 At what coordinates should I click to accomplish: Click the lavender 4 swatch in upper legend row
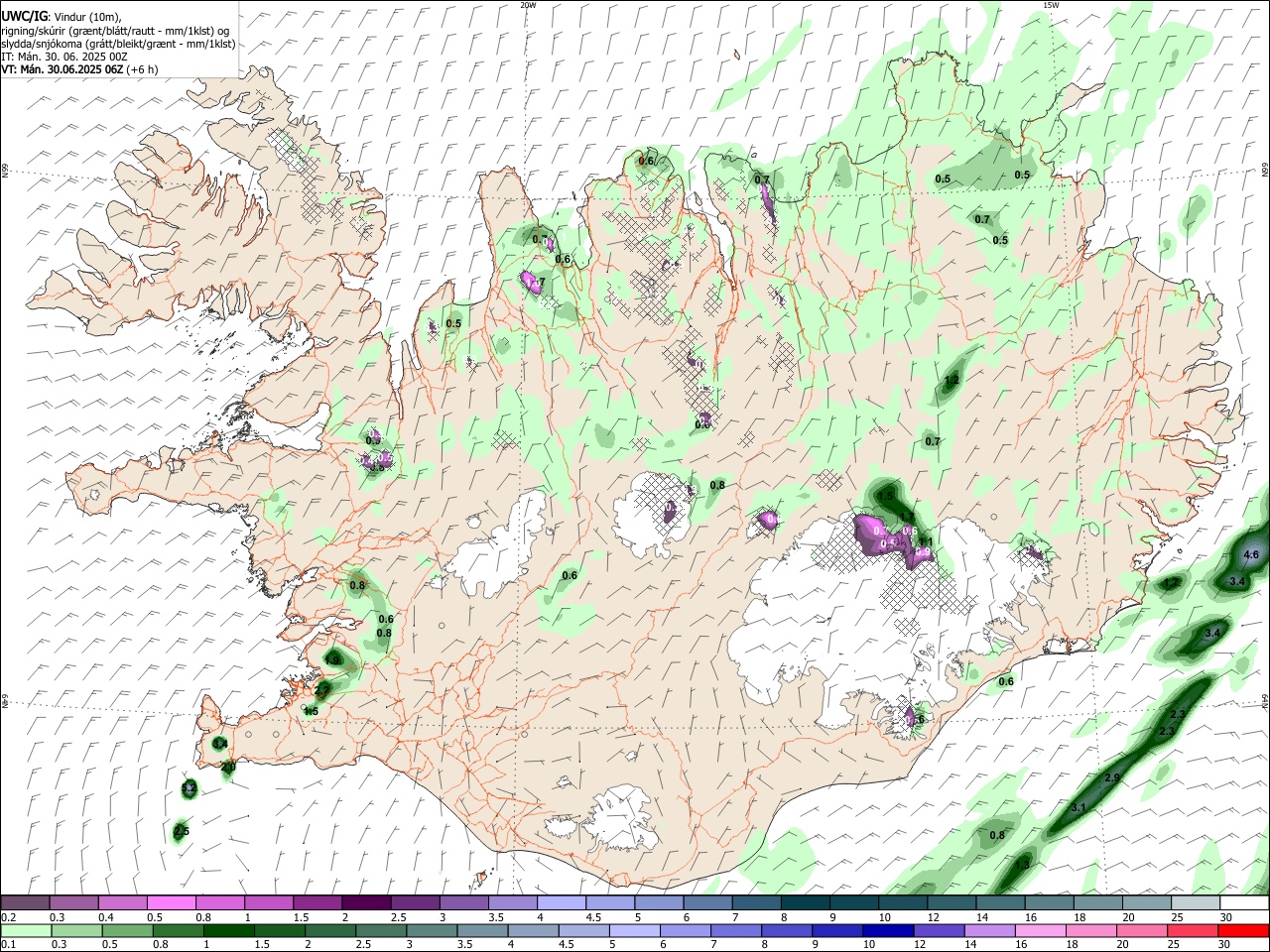click(x=562, y=902)
